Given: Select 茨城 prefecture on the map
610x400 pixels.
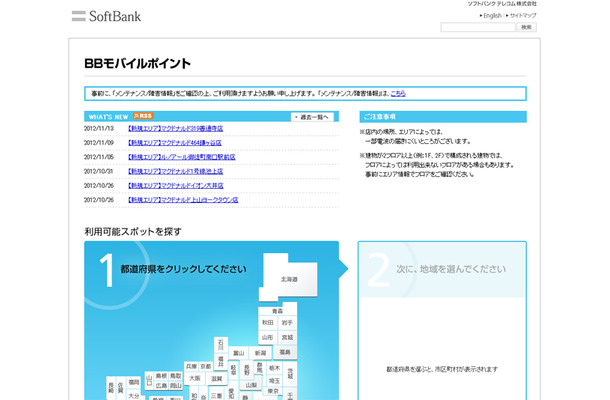Looking at the screenshot, I should 290,374.
